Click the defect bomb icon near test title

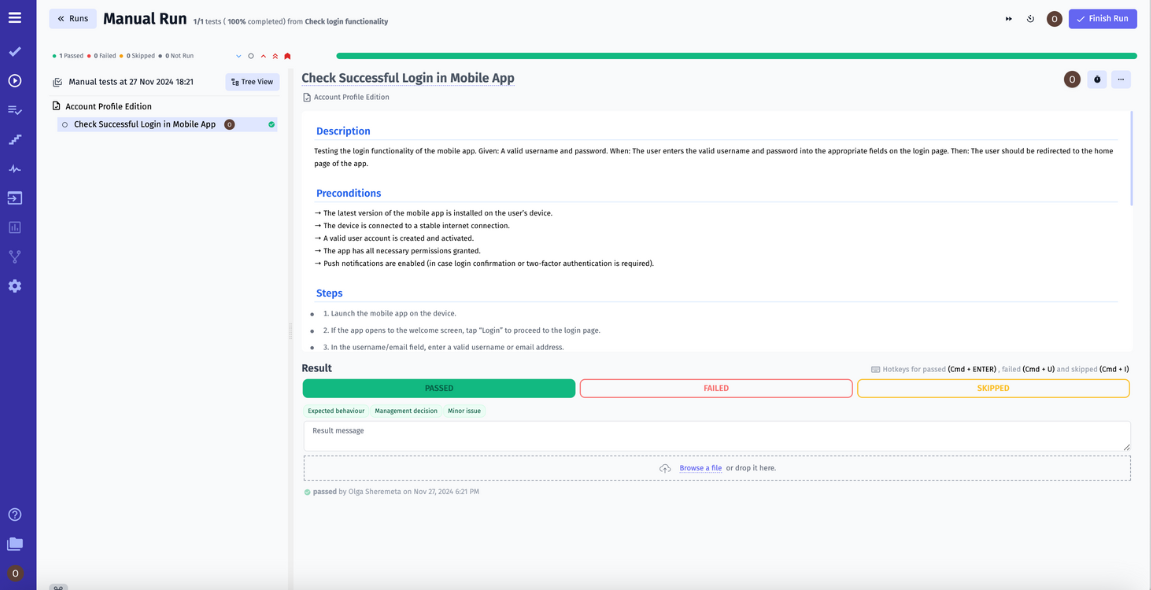pyautogui.click(x=1096, y=79)
